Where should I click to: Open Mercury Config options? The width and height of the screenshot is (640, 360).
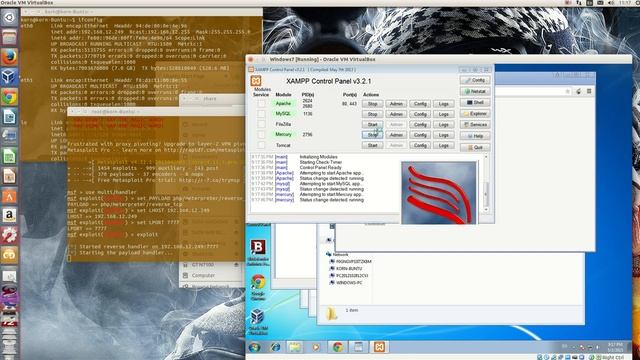[x=420, y=135]
